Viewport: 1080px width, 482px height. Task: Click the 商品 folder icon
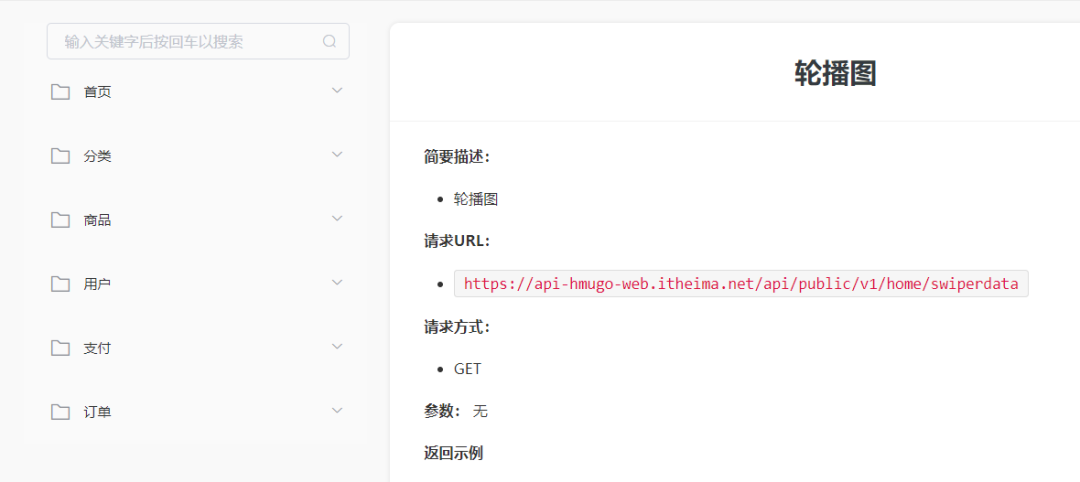point(61,220)
